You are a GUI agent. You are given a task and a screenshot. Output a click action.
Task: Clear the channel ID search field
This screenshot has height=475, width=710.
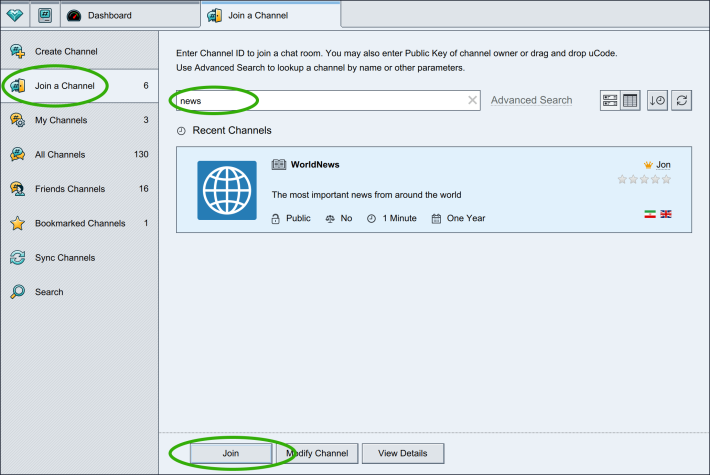pyautogui.click(x=472, y=100)
